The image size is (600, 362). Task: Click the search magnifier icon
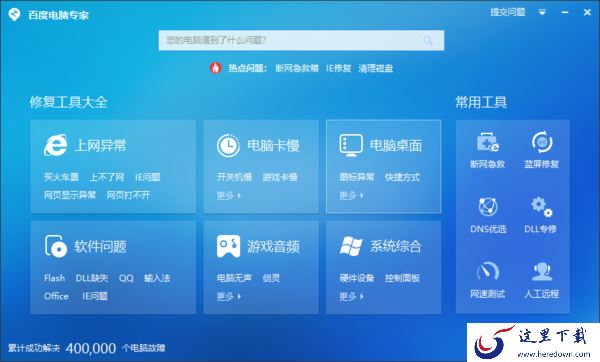tap(428, 40)
